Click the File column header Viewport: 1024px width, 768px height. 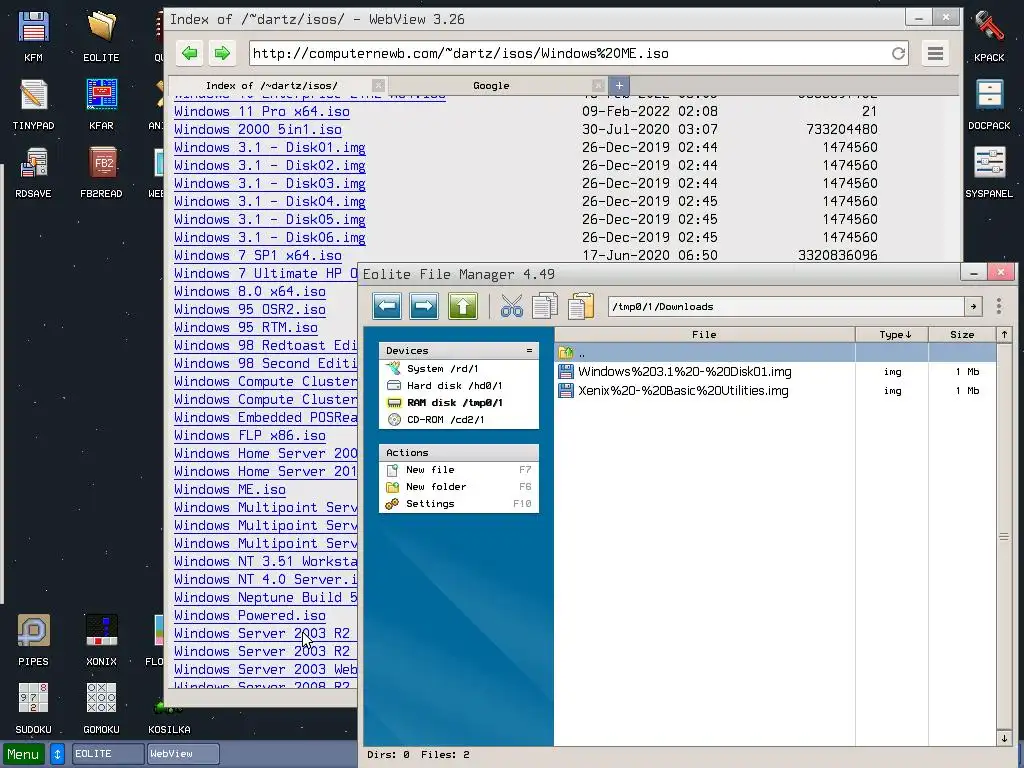click(x=704, y=334)
